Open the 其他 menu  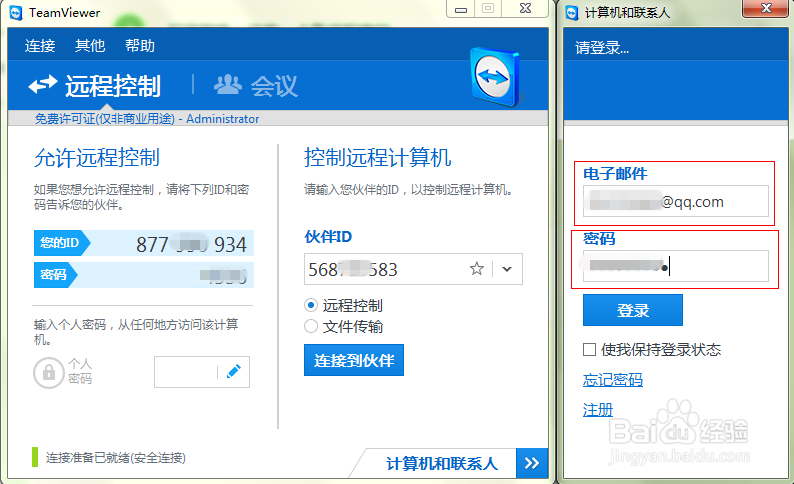pyautogui.click(x=90, y=46)
